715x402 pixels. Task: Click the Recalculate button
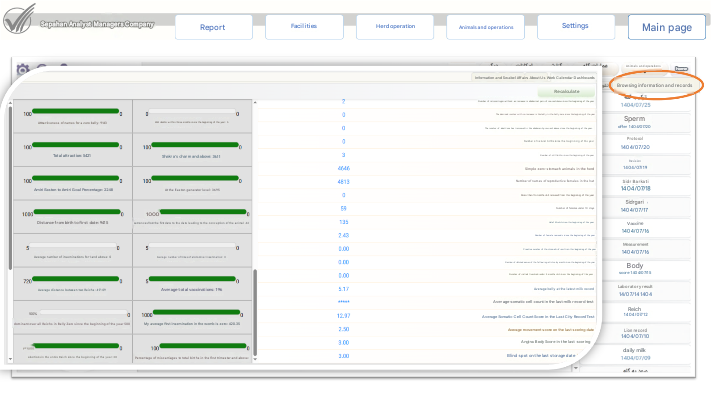coord(566,92)
